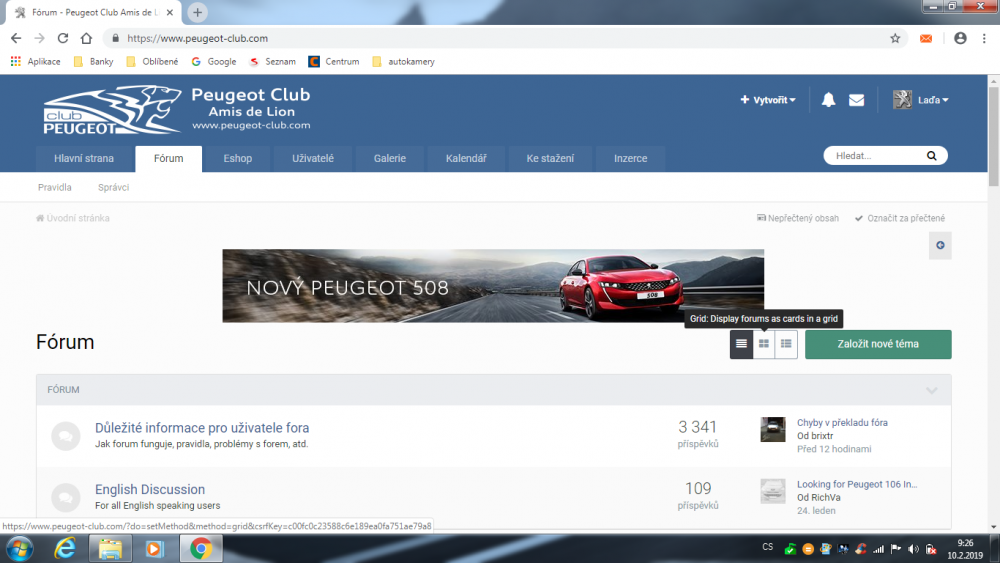Image resolution: width=1000 pixels, height=563 pixels.
Task: Open the Windows Start button
Action: tap(19, 548)
